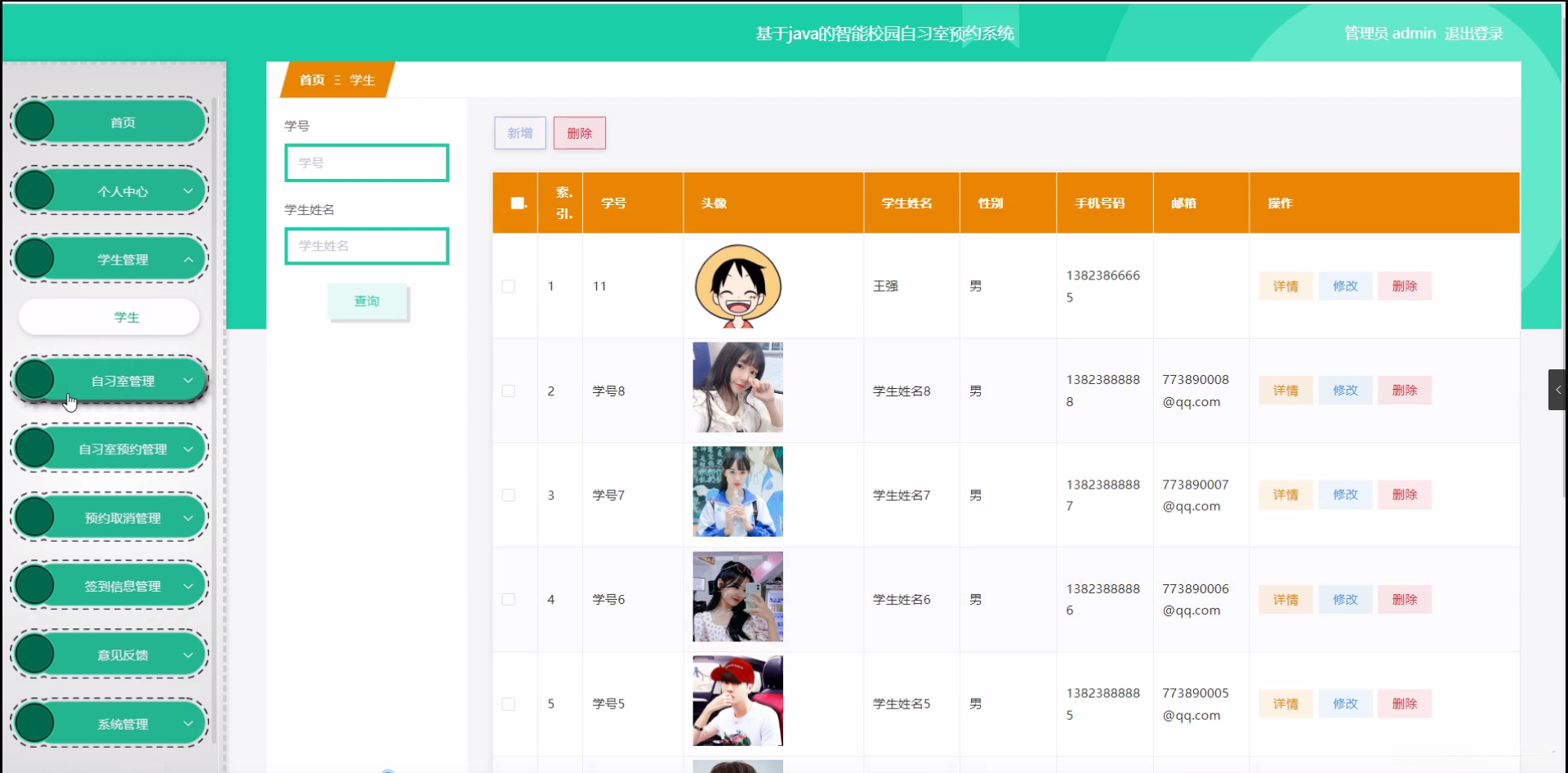Toggle the select-all checkbox in table header
The width and height of the screenshot is (1568, 773).
[517, 203]
